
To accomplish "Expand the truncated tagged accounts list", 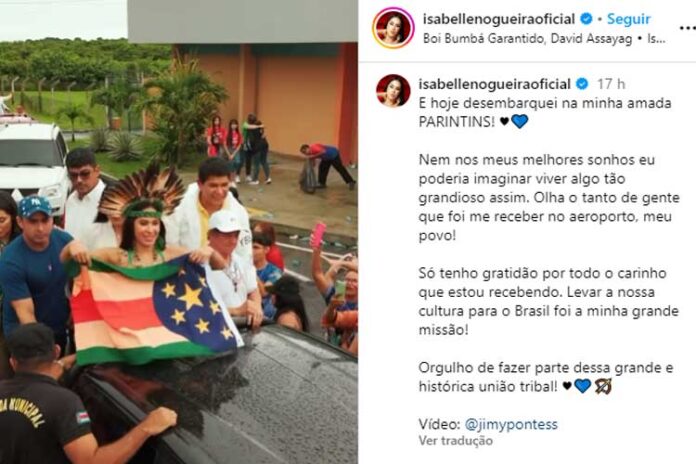I will tap(656, 39).
